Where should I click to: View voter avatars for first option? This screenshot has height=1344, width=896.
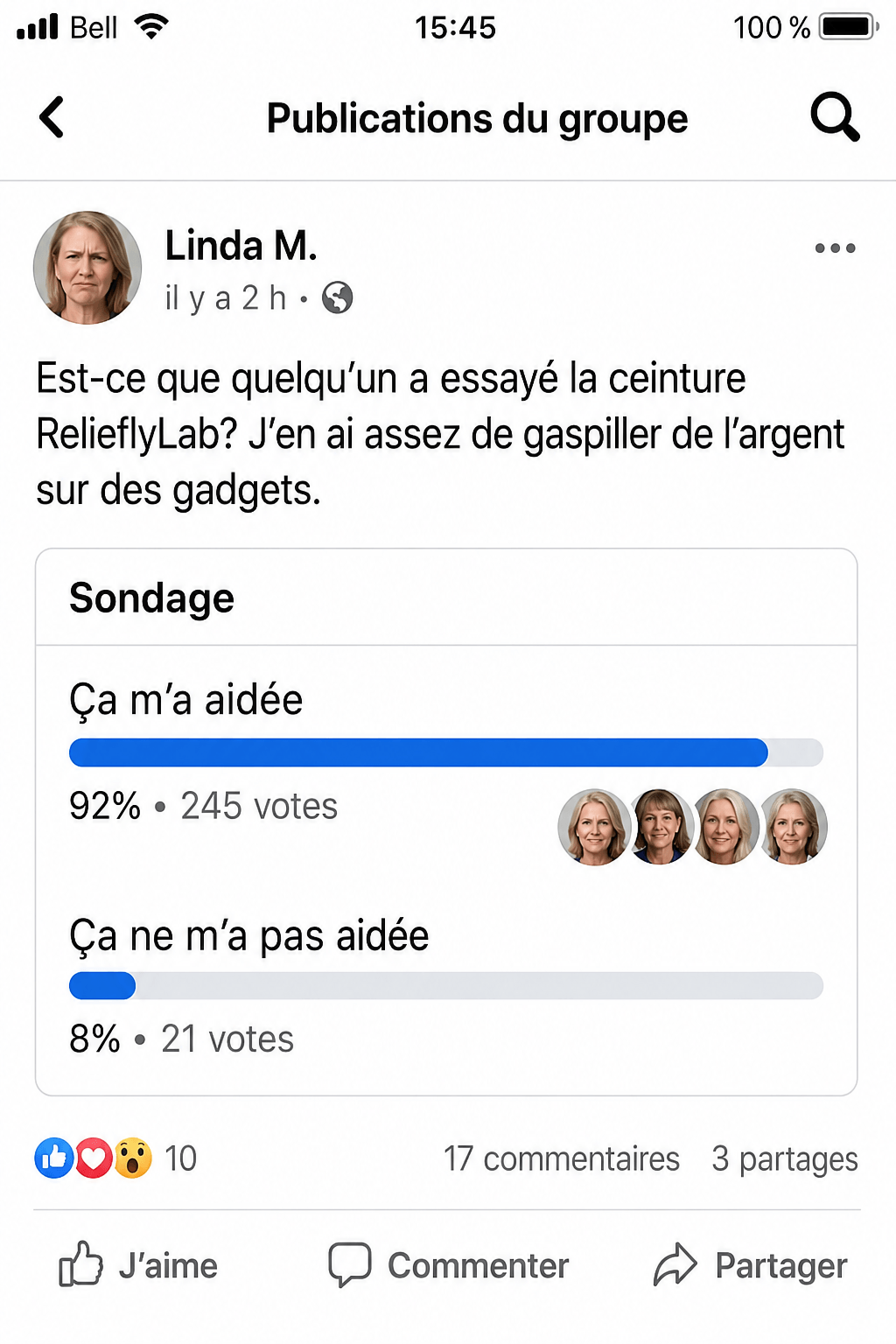(x=693, y=827)
